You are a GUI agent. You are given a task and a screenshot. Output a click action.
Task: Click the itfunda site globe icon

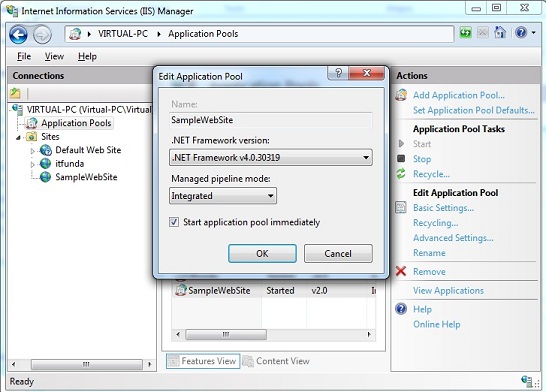(45, 163)
